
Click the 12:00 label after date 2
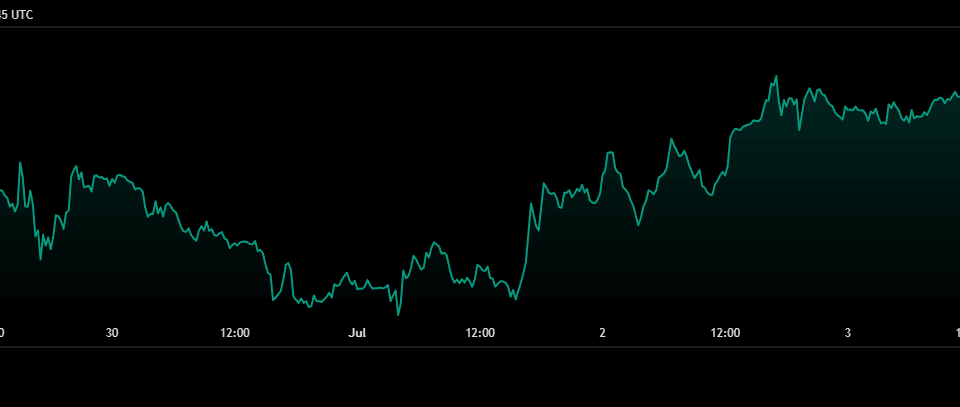725,333
